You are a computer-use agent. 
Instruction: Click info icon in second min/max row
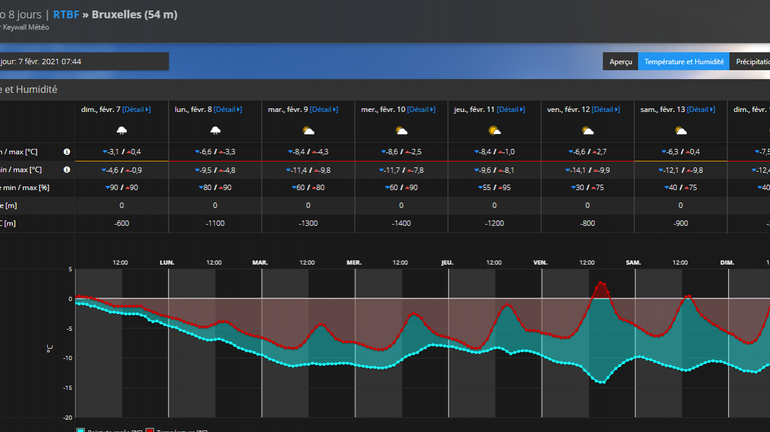pyautogui.click(x=67, y=170)
